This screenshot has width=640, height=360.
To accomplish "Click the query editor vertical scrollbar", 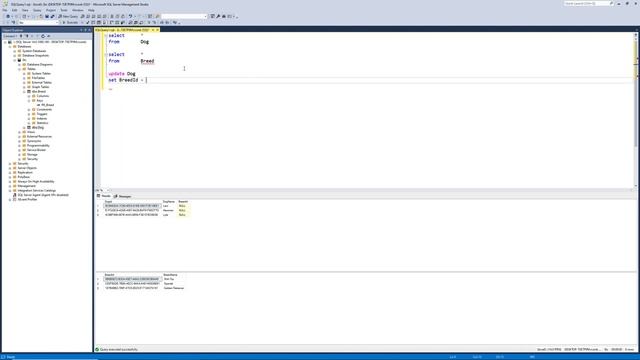I will (x=635, y=110).
